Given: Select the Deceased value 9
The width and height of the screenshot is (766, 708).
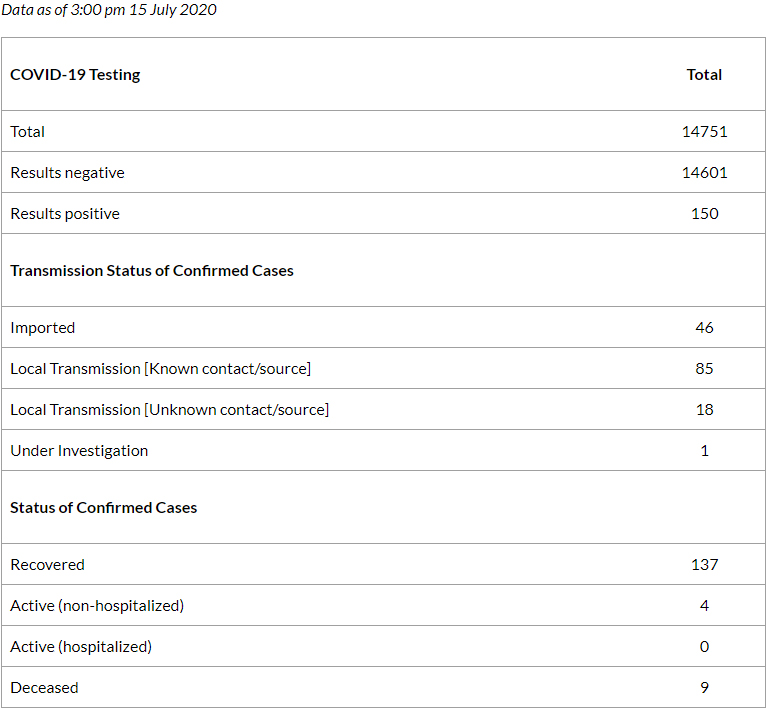Looking at the screenshot, I should point(704,688).
